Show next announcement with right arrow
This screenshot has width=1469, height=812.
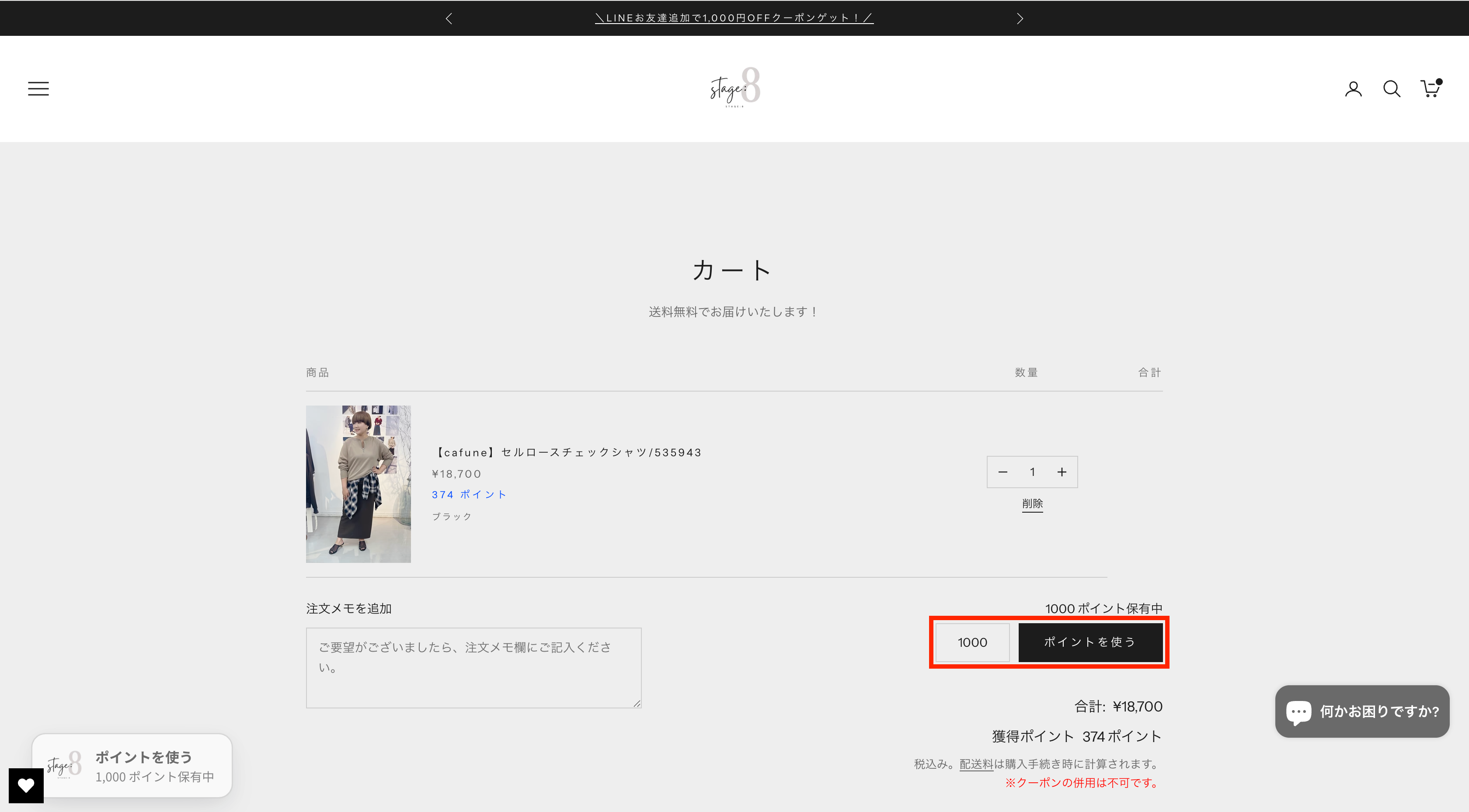pyautogui.click(x=1020, y=18)
